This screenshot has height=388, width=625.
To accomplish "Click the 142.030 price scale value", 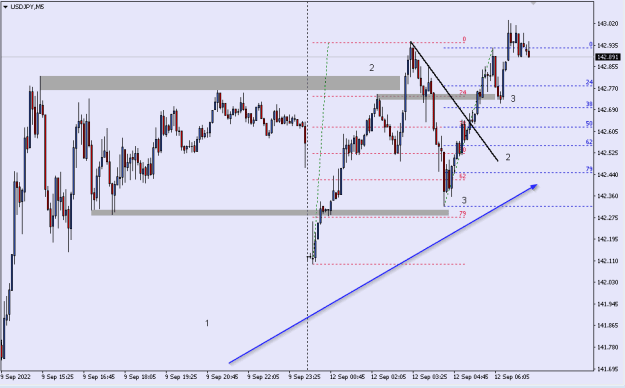I will coord(607,282).
